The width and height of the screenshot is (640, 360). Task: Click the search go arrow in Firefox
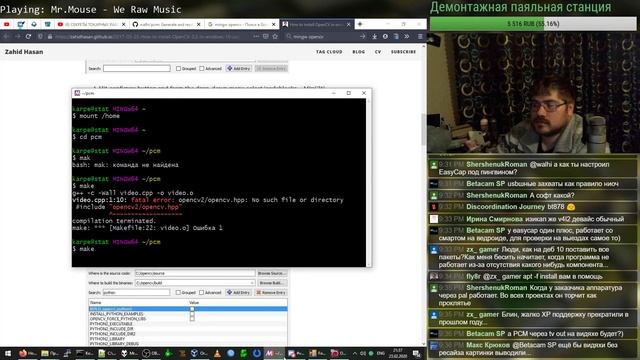point(362,36)
